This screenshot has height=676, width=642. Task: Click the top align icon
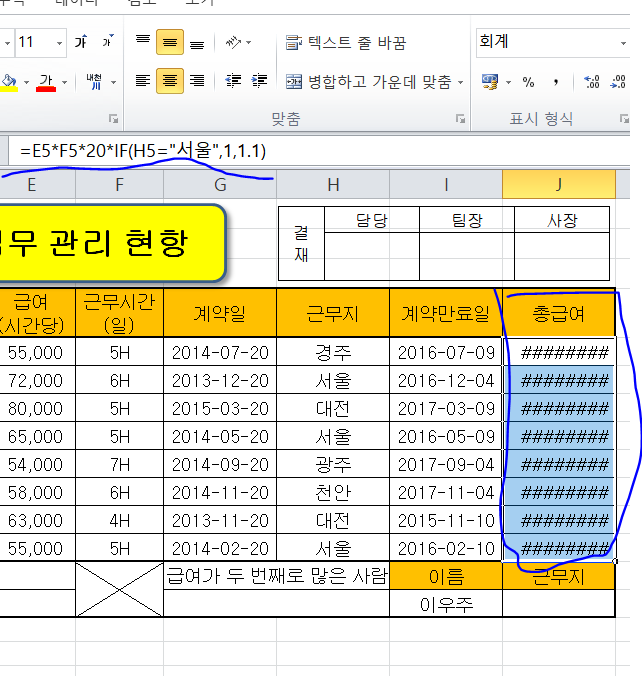[143, 42]
